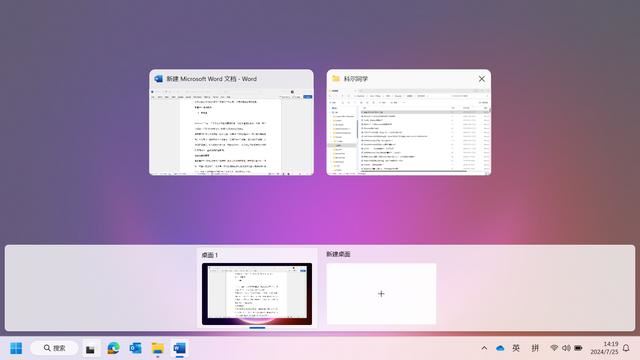Screen dimensions: 640x360
Task: Open the Windows Start menu
Action: coord(16,348)
